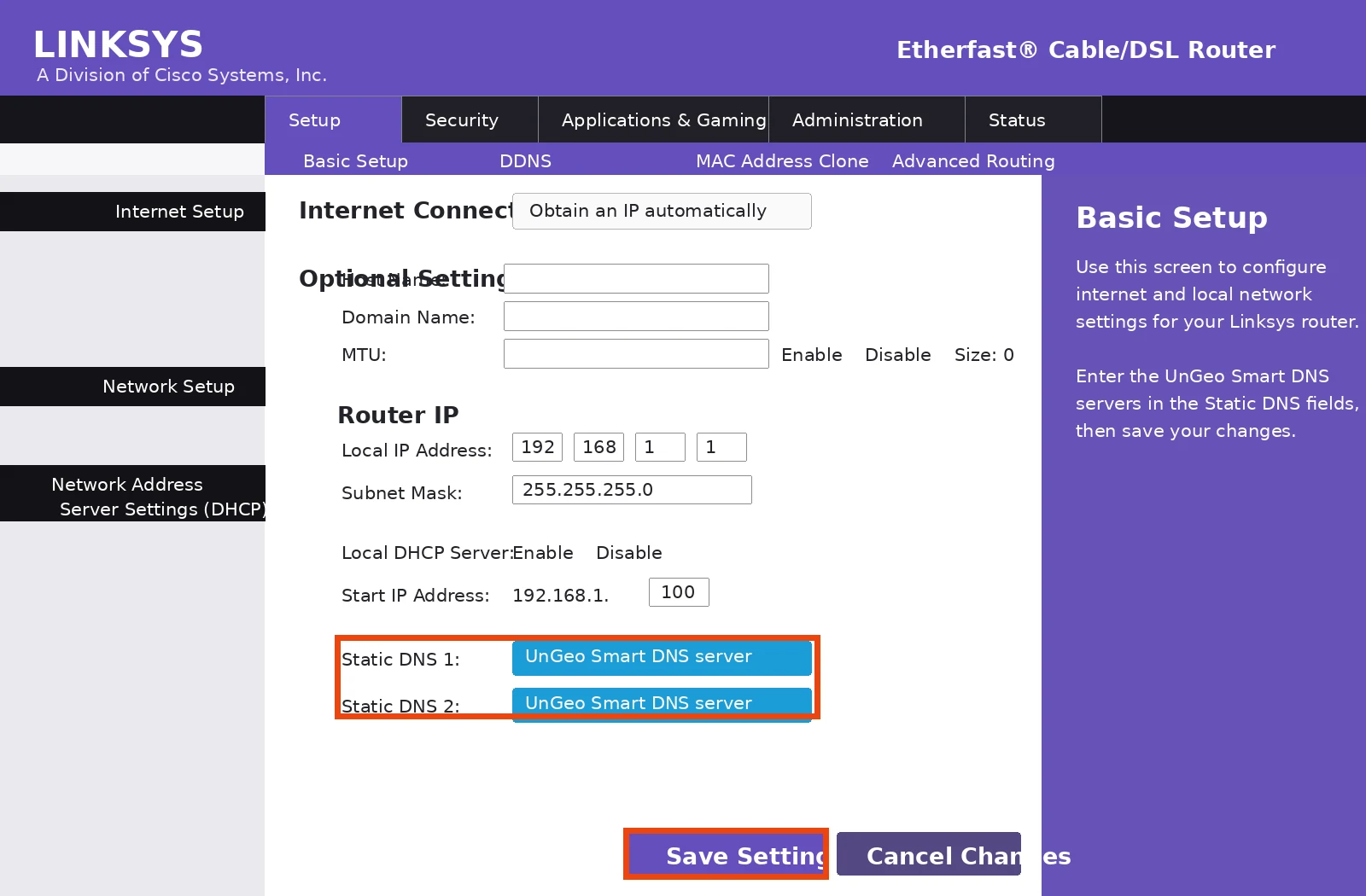Switch to the Security tab
The height and width of the screenshot is (896, 1366).
tap(470, 119)
